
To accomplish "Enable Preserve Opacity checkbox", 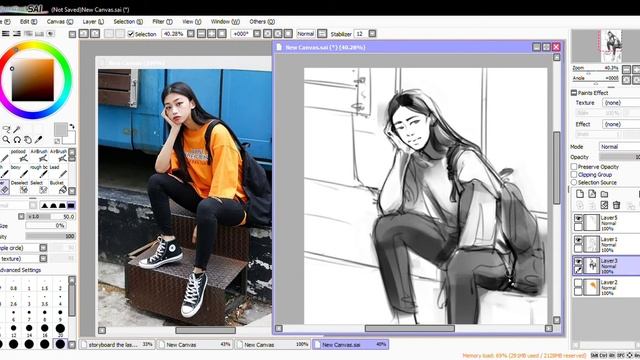I will (574, 167).
